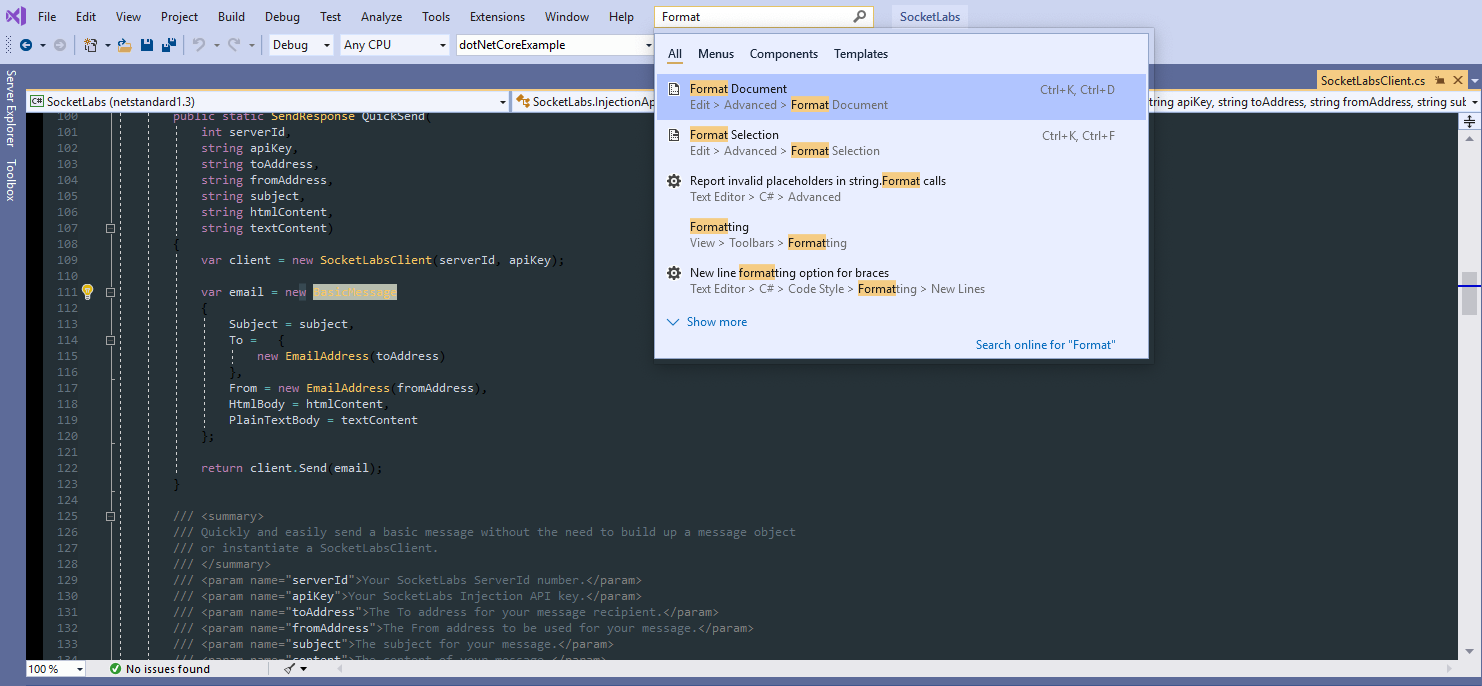Click the gear icon beside New line formatting option

(674, 273)
